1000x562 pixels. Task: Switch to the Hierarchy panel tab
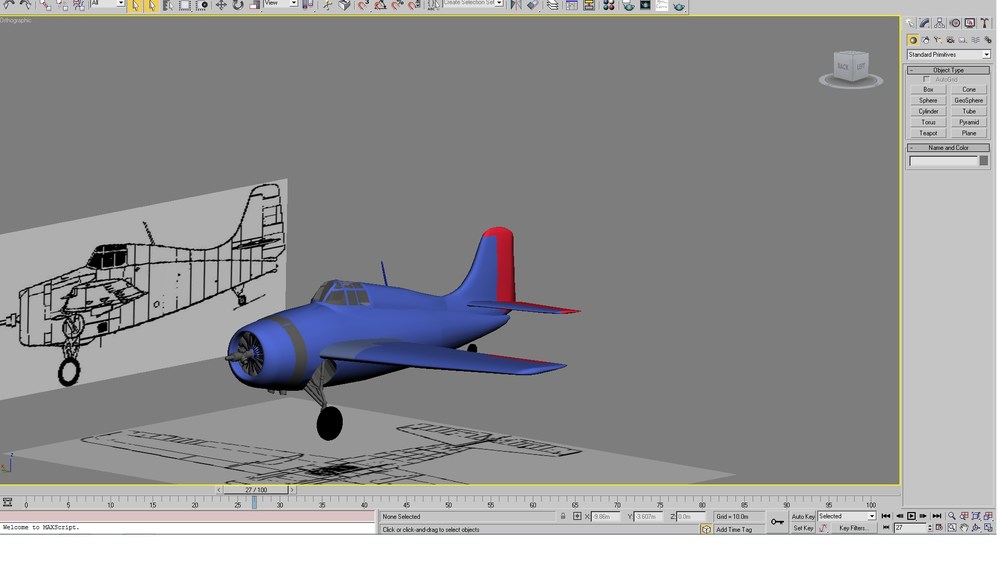[940, 24]
